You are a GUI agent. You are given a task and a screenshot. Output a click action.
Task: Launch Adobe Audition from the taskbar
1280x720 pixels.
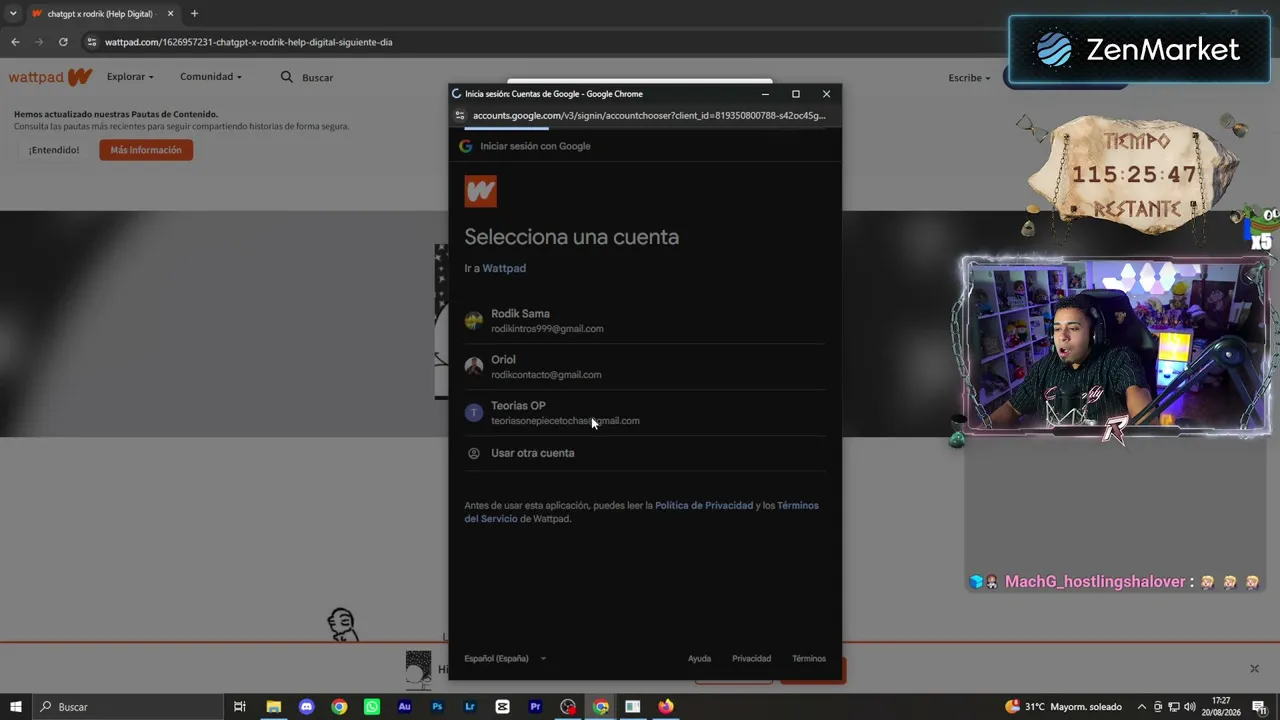[404, 707]
